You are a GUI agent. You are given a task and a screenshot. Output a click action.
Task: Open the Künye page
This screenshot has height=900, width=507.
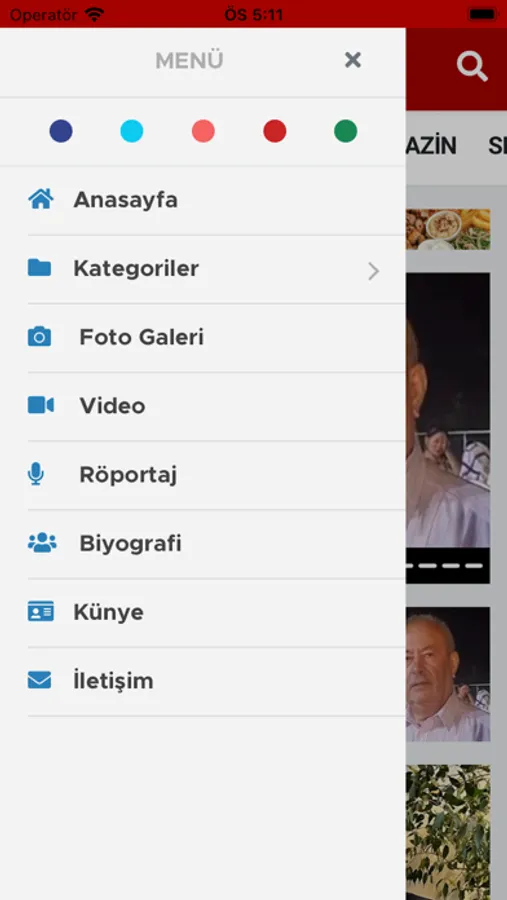[x=216, y=612]
